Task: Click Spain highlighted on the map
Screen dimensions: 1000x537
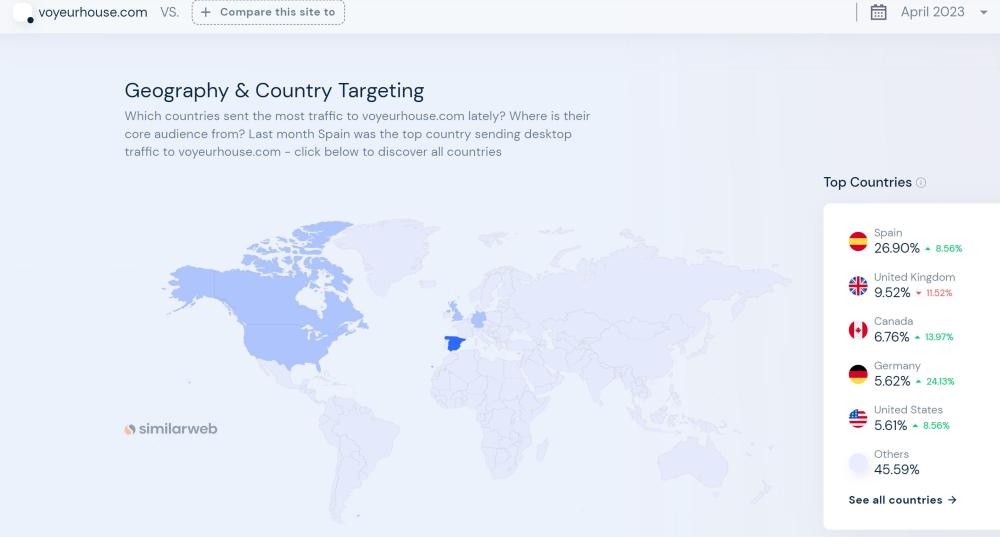Action: tap(455, 344)
